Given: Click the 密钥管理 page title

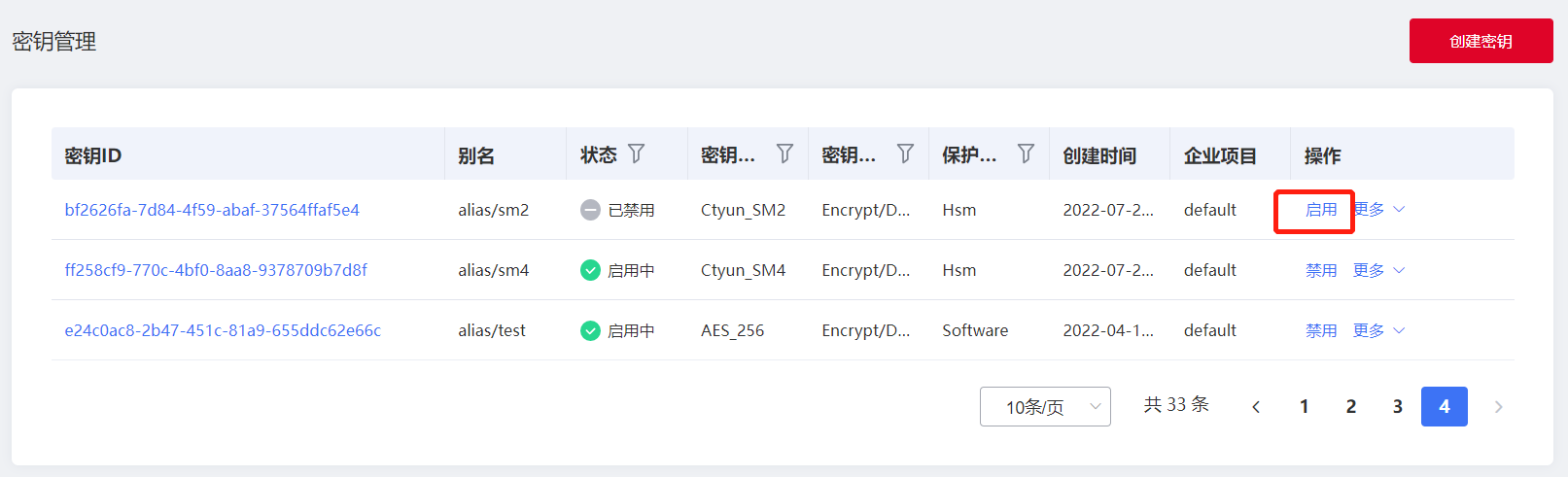Looking at the screenshot, I should coord(54,42).
